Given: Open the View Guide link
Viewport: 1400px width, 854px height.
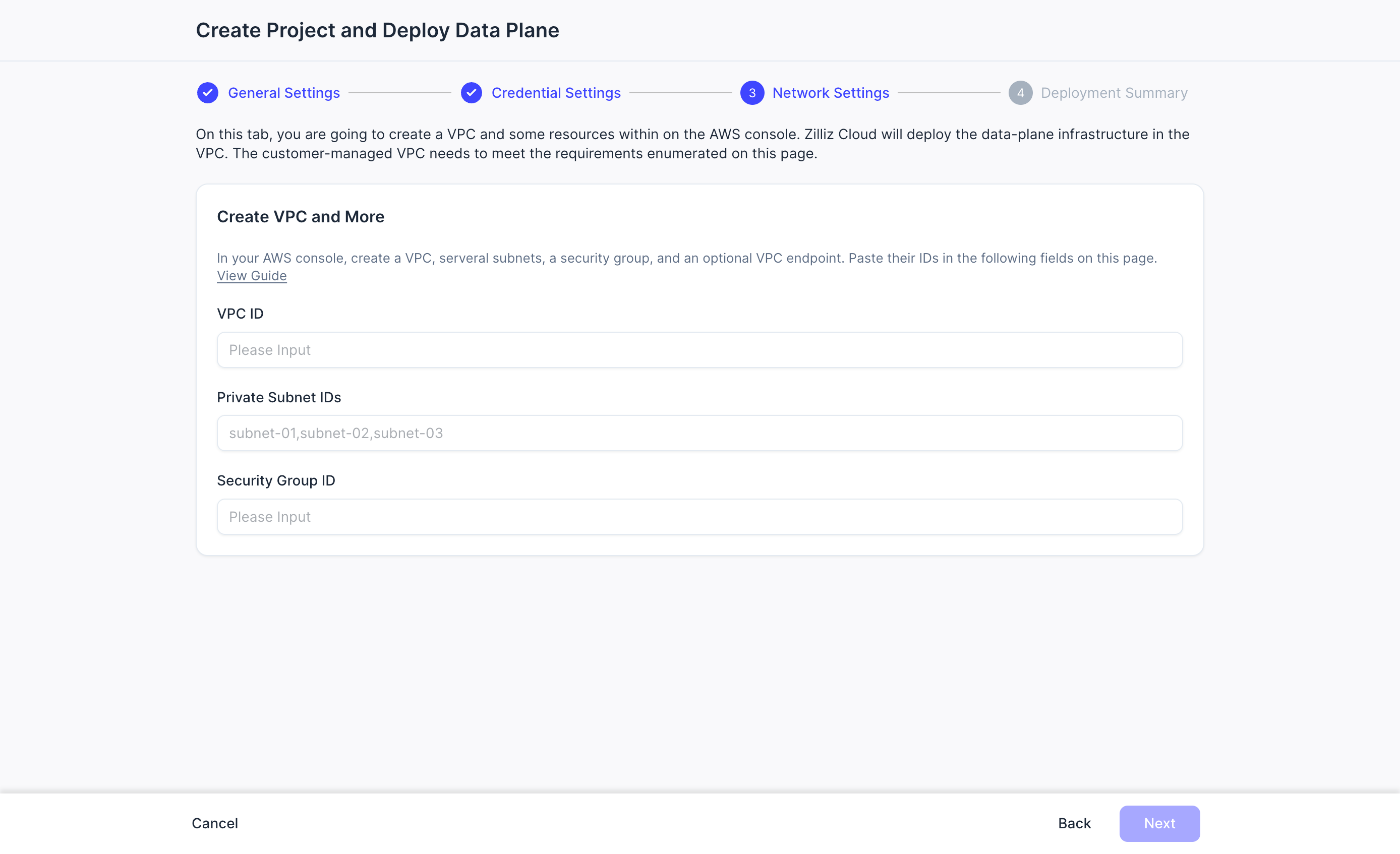Looking at the screenshot, I should [x=252, y=276].
